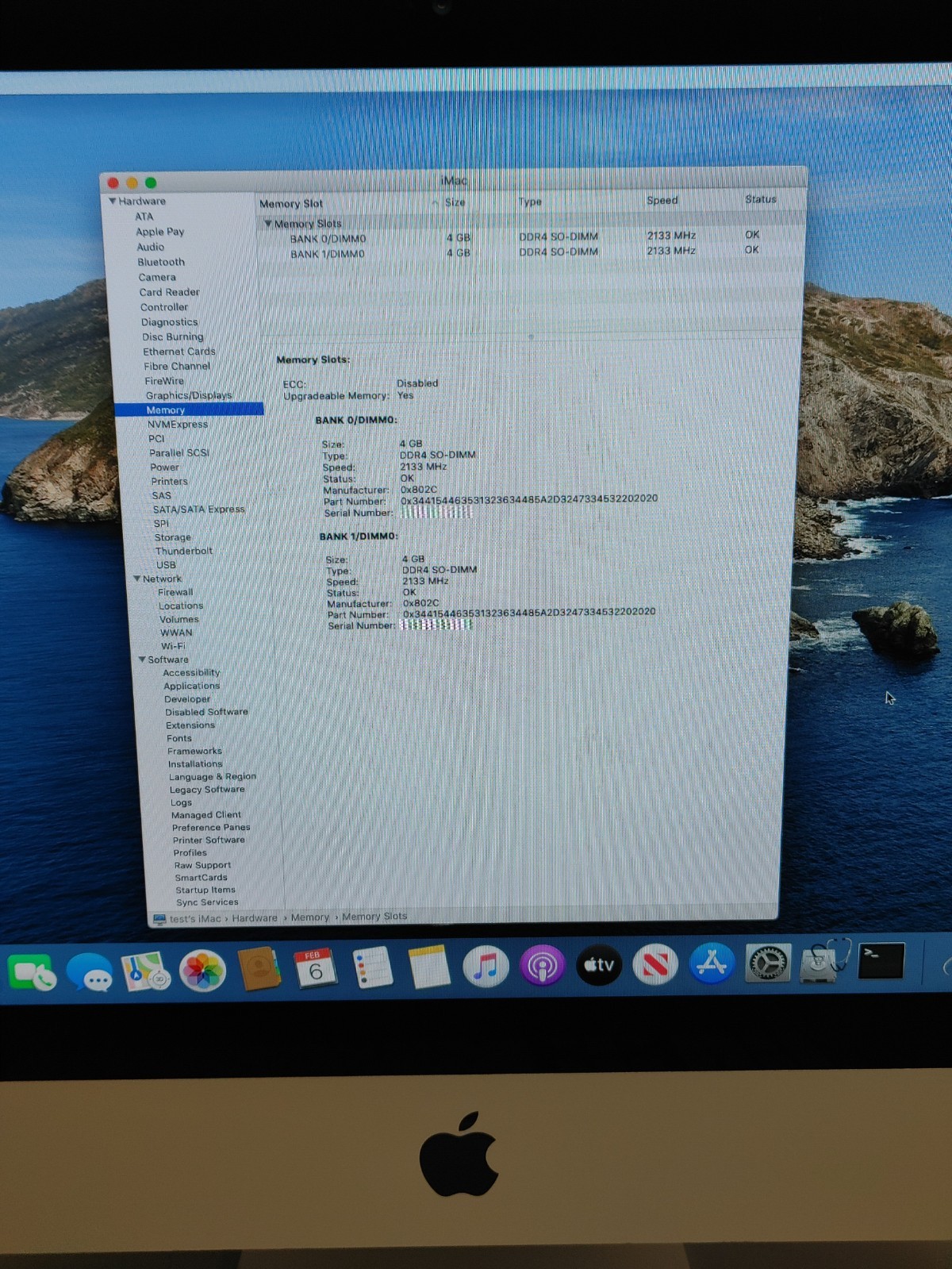Screen dimensions: 952x1269
Task: Launch App Store from the Dock
Action: pos(712,963)
